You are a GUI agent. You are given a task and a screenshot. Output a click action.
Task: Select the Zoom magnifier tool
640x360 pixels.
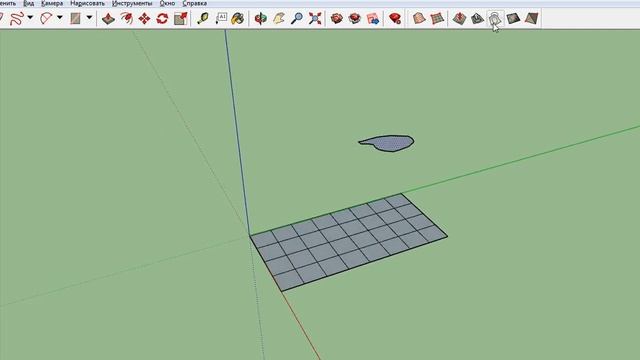(x=297, y=18)
